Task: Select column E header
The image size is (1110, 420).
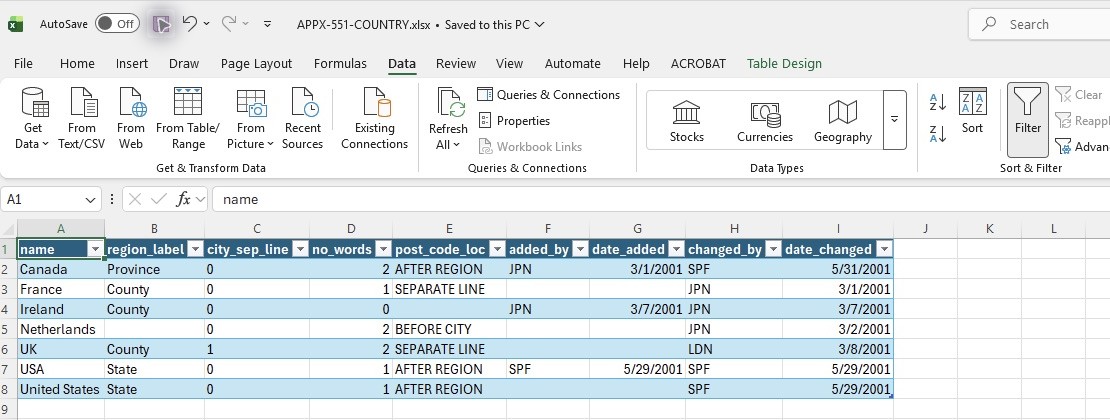Action: tap(449, 229)
